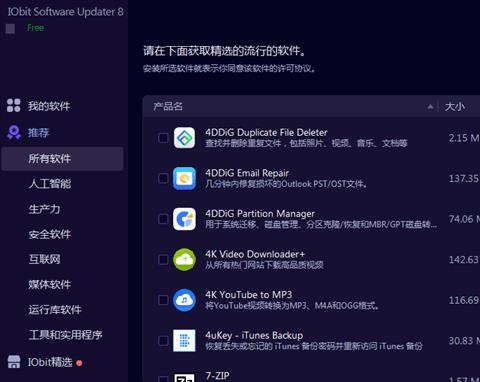Click the 74.06 size value

click(x=464, y=219)
